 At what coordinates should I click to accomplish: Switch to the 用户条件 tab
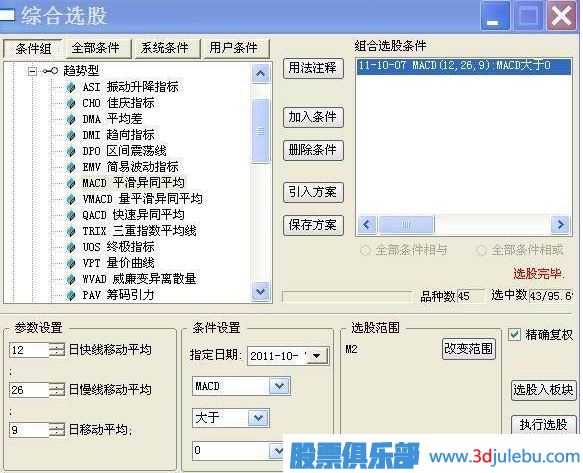pyautogui.click(x=233, y=48)
